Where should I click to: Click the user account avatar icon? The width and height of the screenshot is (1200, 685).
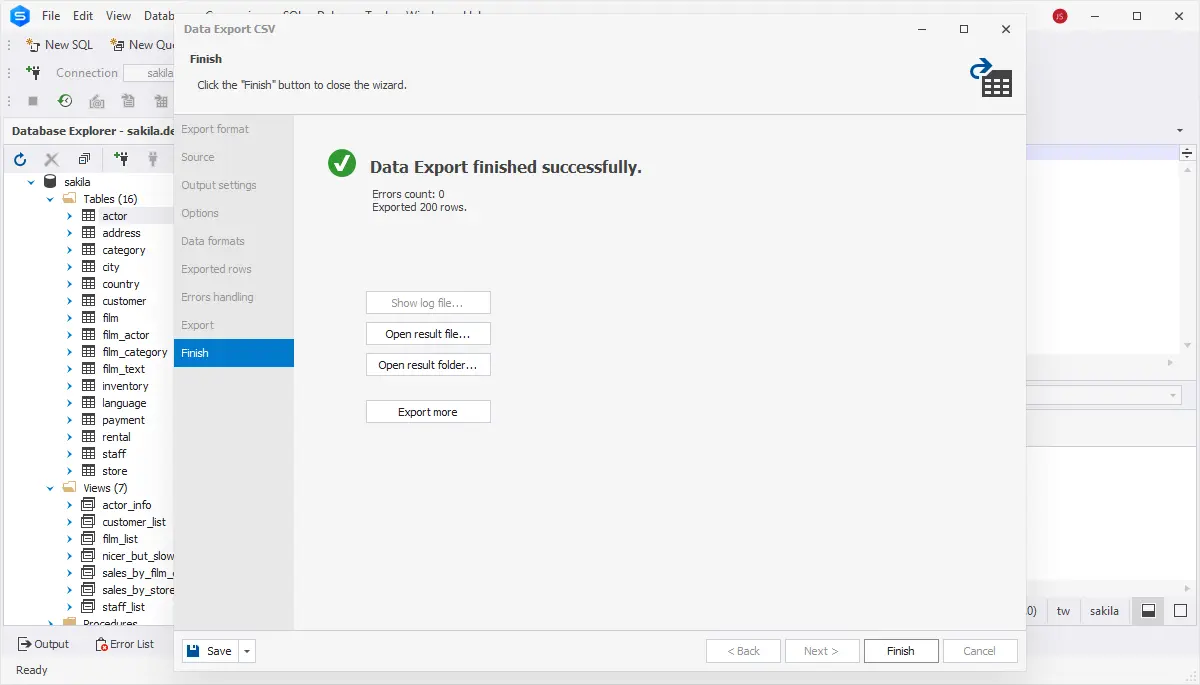point(1060,16)
